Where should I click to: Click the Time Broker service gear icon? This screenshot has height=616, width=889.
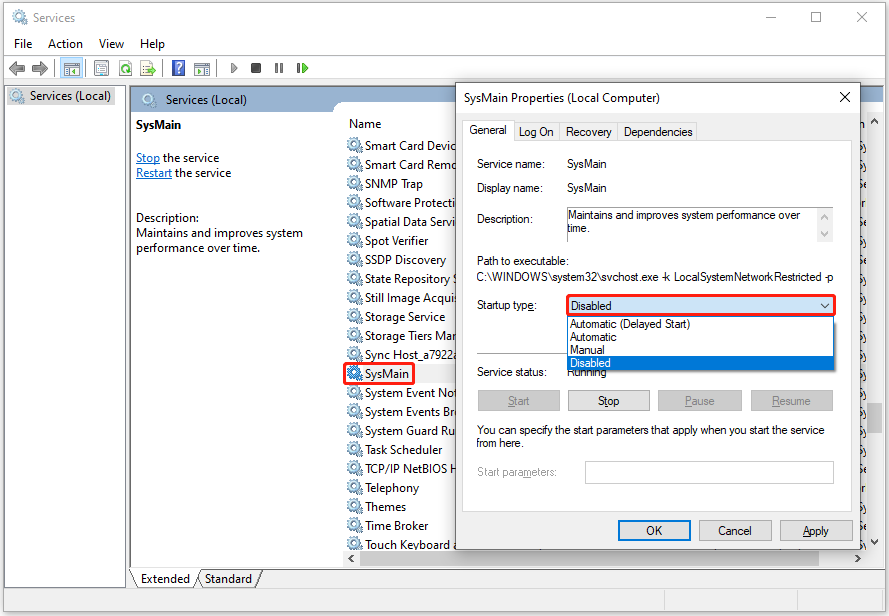(355, 525)
